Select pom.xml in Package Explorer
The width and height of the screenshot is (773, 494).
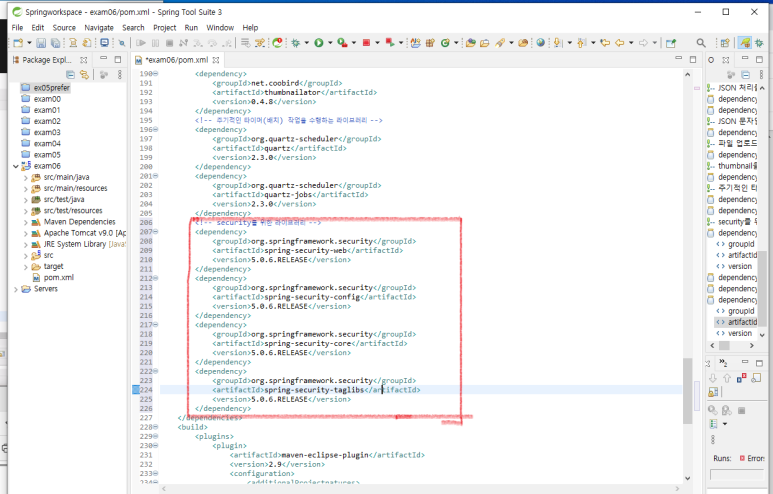[x=59, y=278]
